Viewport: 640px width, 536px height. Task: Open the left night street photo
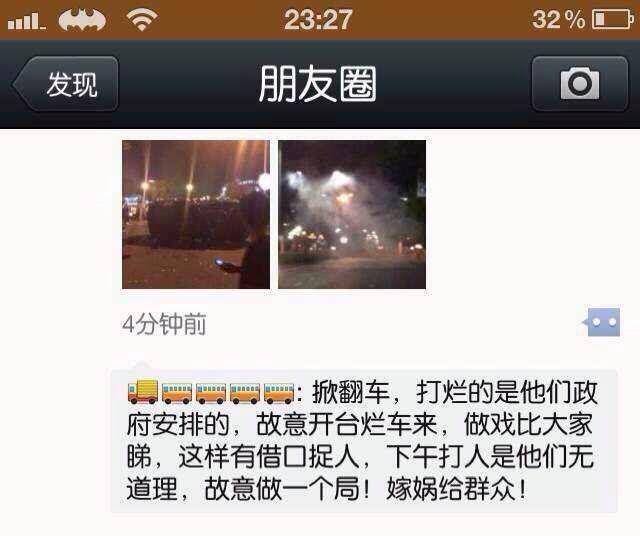[x=196, y=215]
